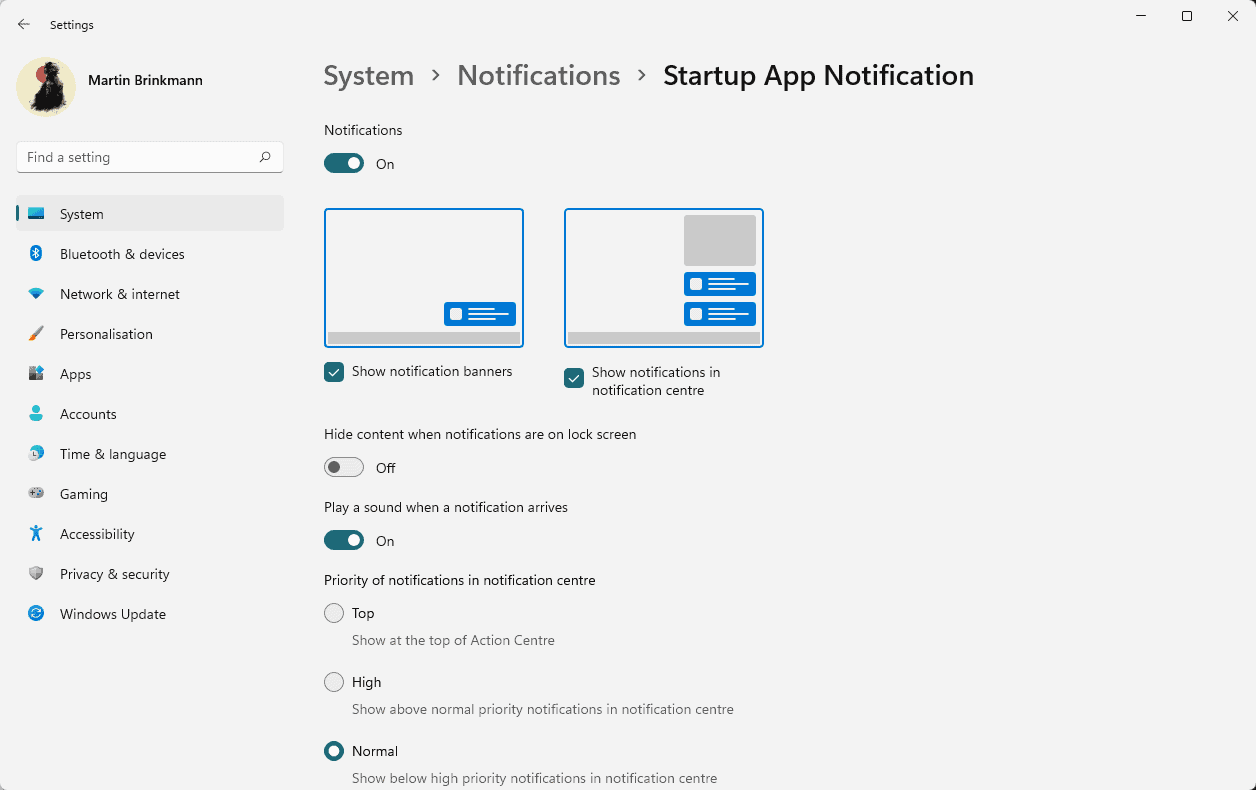Image resolution: width=1256 pixels, height=790 pixels.
Task: Click the Accessibility icon
Action: pyautogui.click(x=35, y=534)
